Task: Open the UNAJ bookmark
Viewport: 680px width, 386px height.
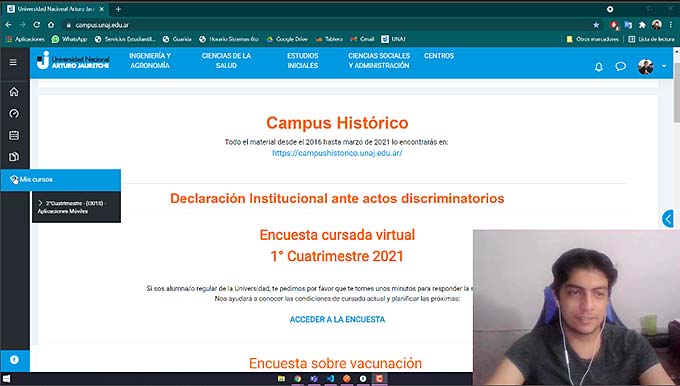Action: [393, 39]
